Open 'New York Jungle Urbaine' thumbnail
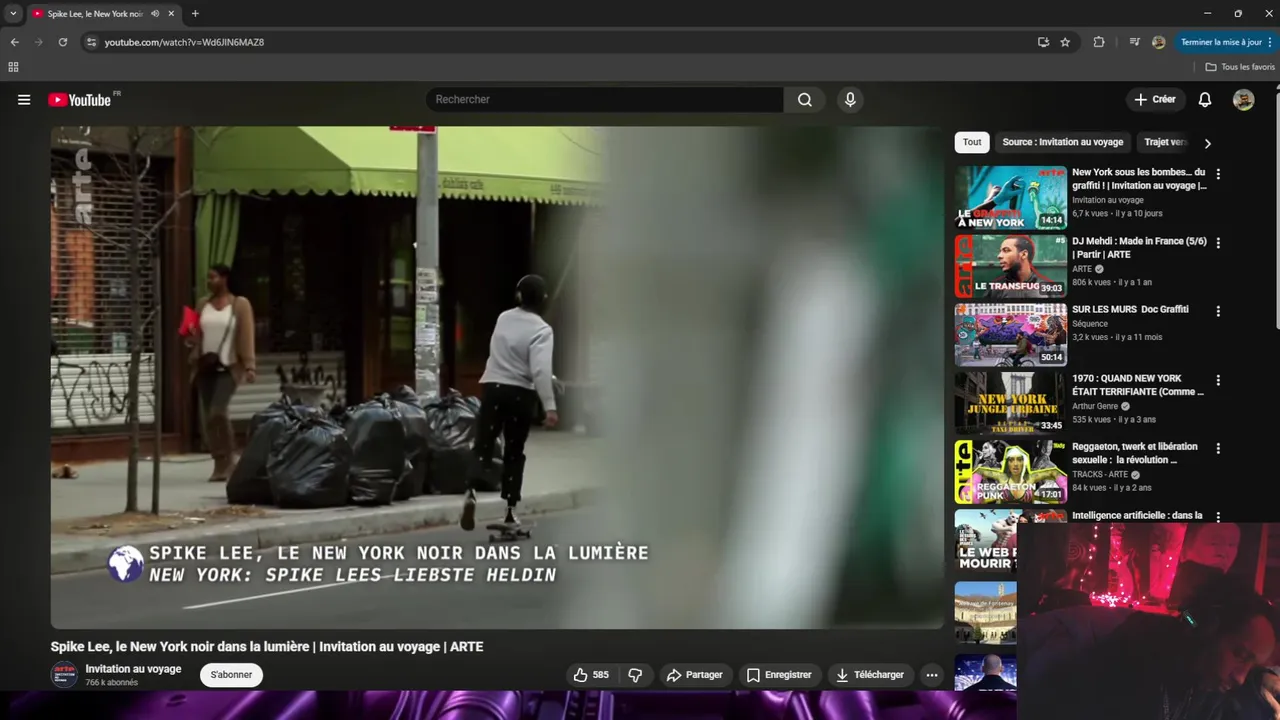This screenshot has width=1280, height=720. [x=1011, y=403]
